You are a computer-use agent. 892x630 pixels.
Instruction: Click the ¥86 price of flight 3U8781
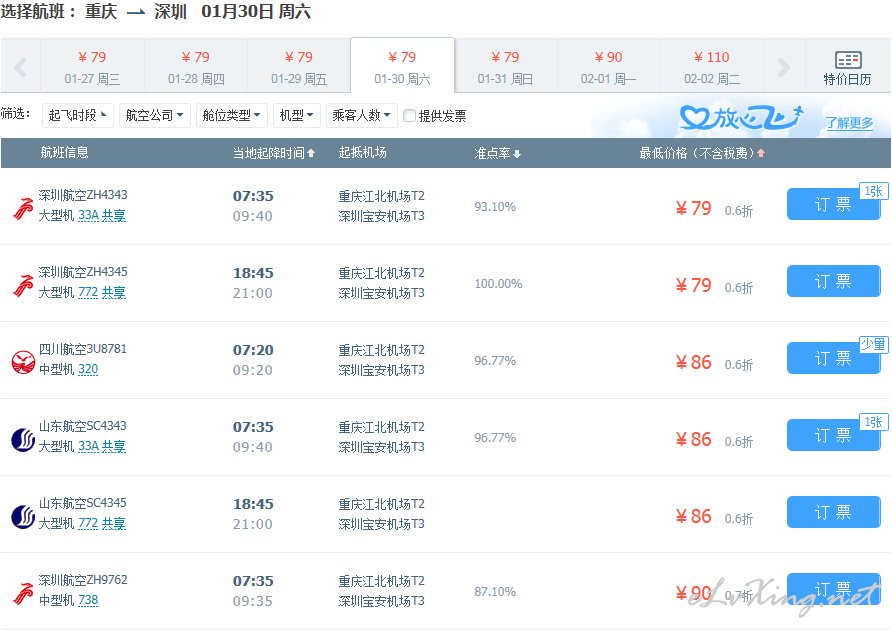pyautogui.click(x=693, y=363)
